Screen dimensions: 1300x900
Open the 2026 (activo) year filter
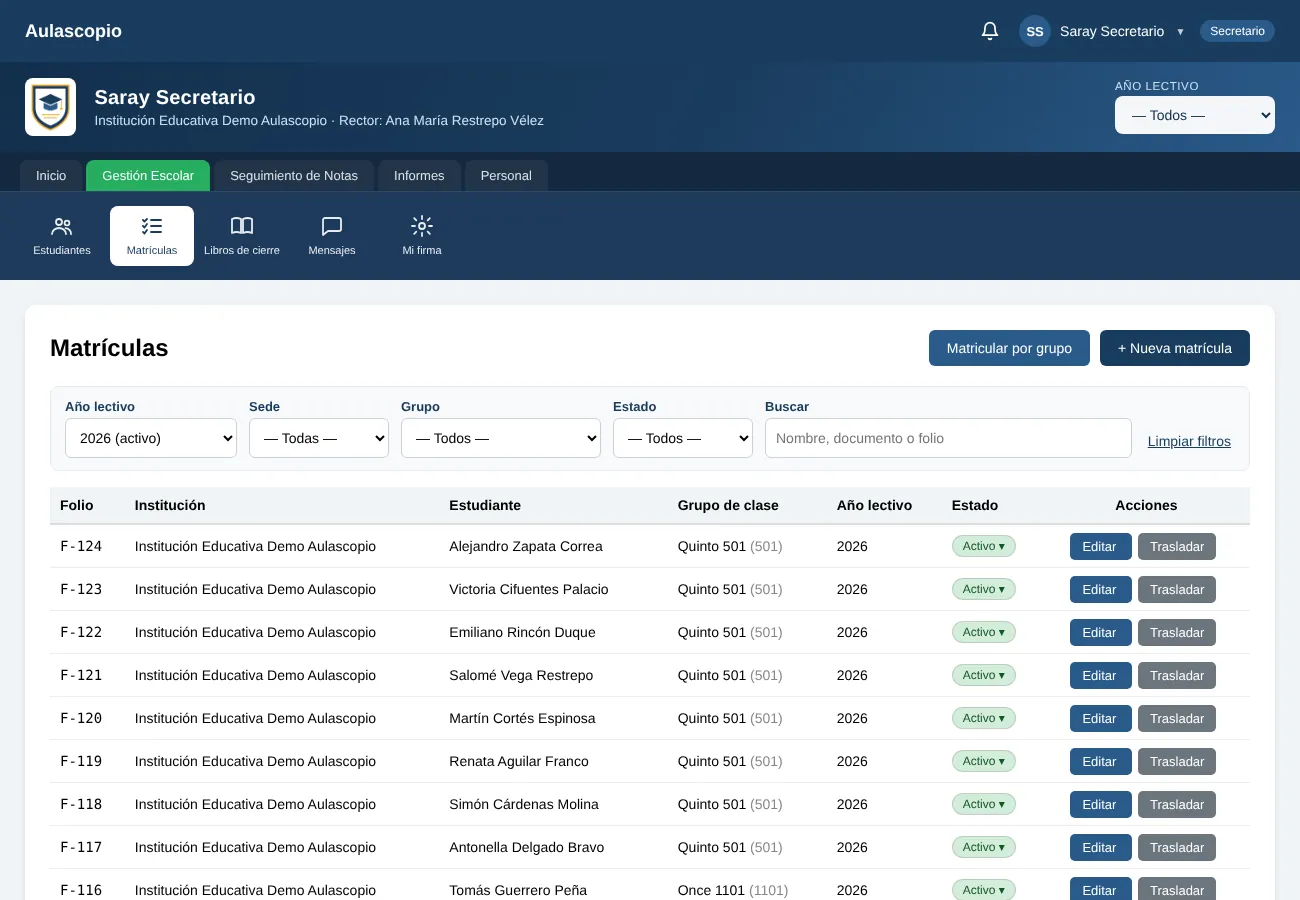click(151, 438)
